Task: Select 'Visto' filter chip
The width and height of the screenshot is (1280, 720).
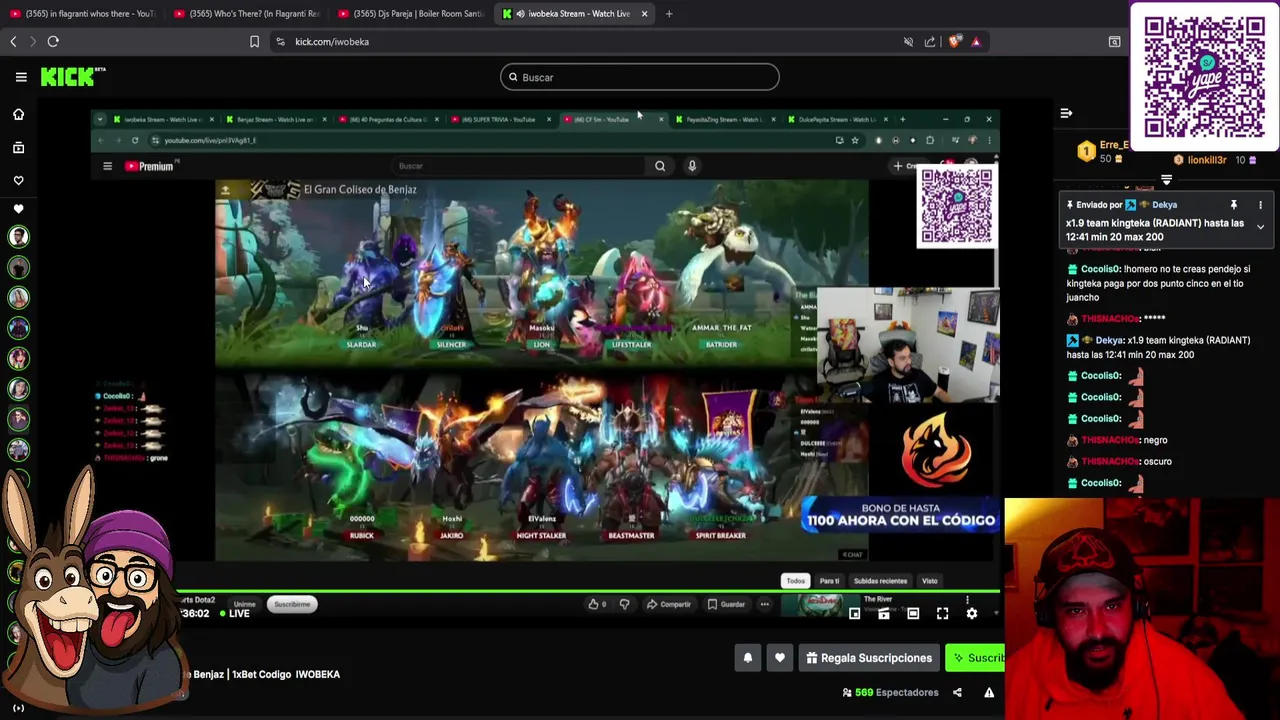Action: [x=930, y=581]
